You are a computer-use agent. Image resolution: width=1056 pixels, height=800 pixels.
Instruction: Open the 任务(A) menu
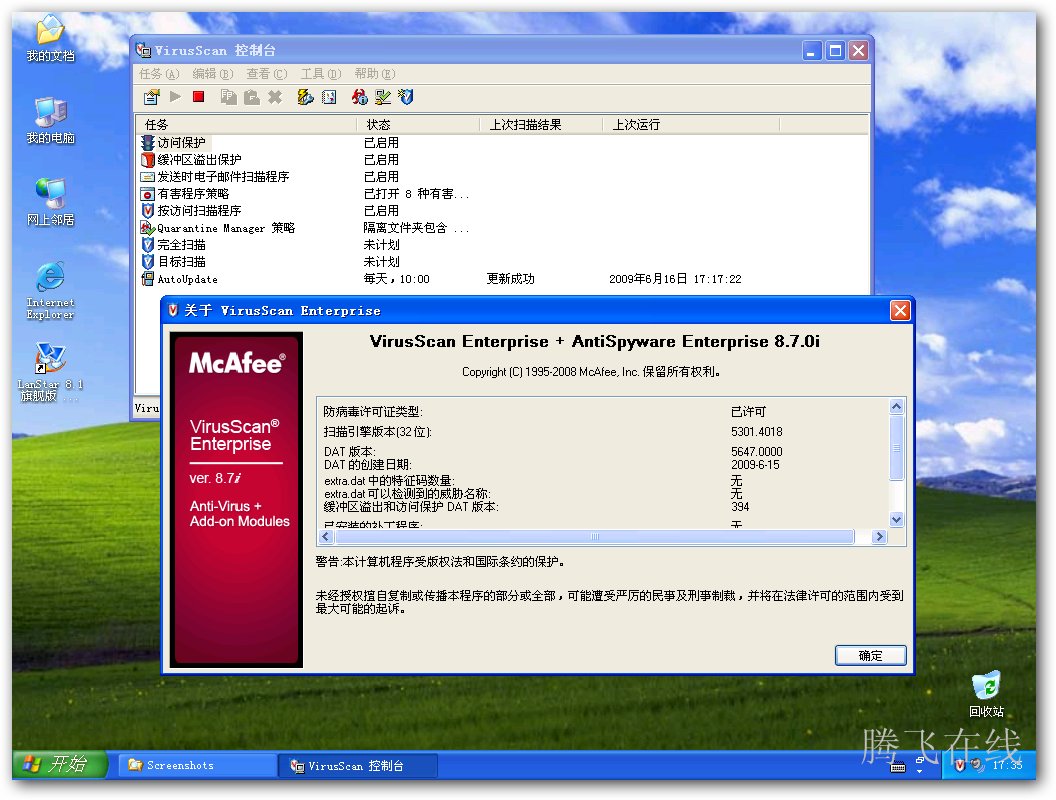[x=159, y=74]
